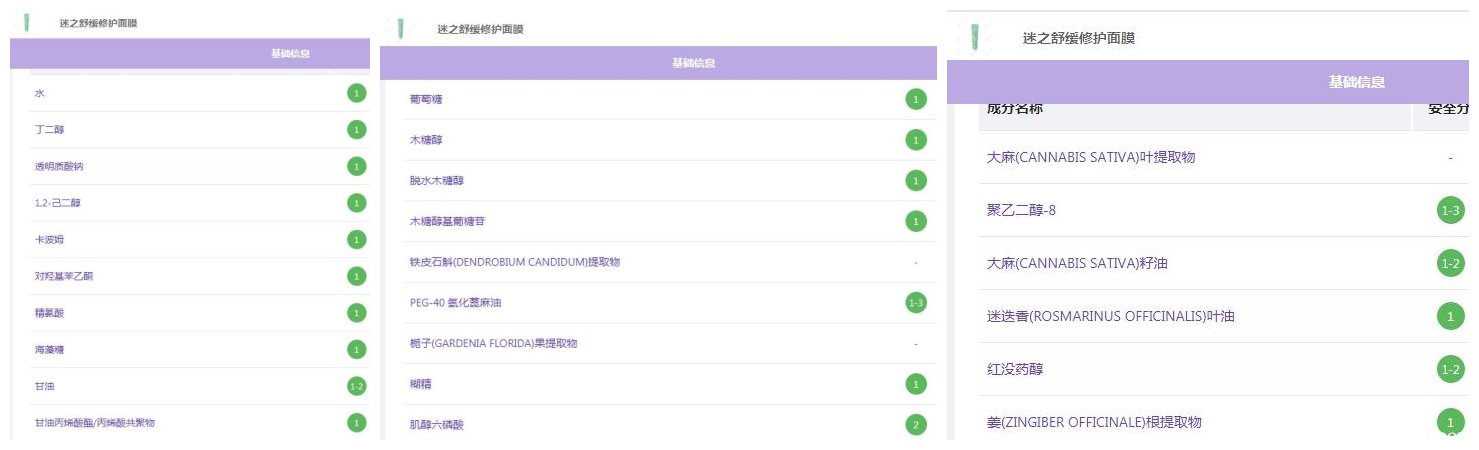Click the safety score badge next to 肌醇六磷酸
Image resolution: width=1479 pixels, height=450 pixels.
(915, 425)
